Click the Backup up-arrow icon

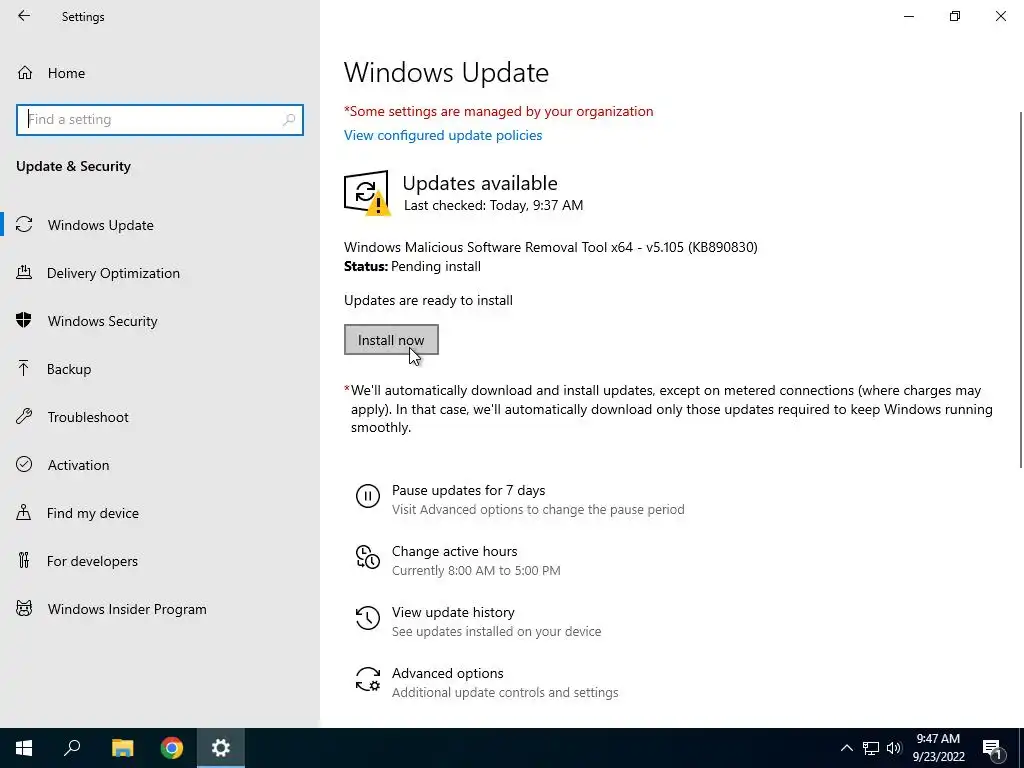[x=24, y=368]
